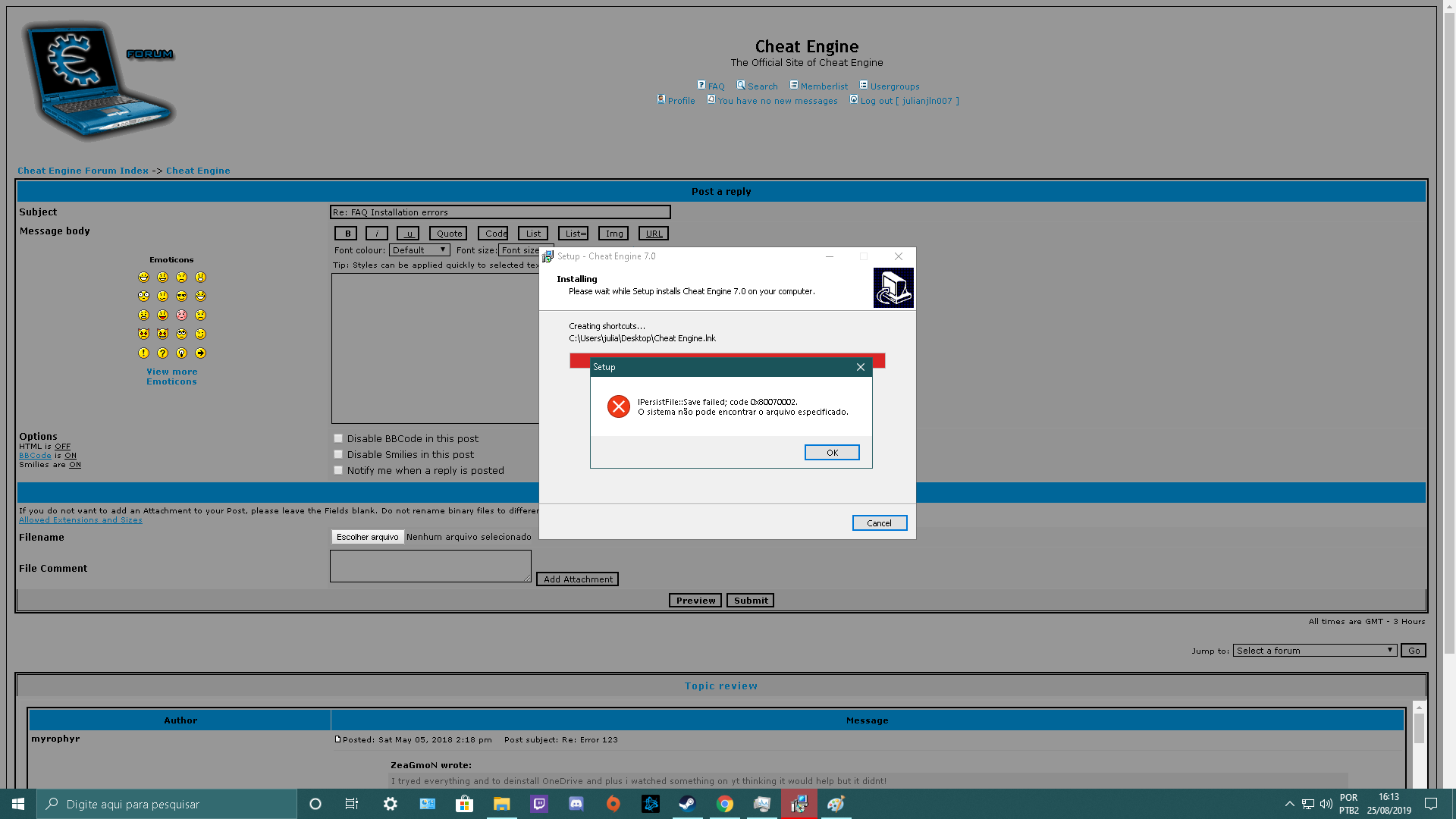Click OK to dismiss Setup error
Viewport: 1456px width, 819px height.
[x=832, y=452]
